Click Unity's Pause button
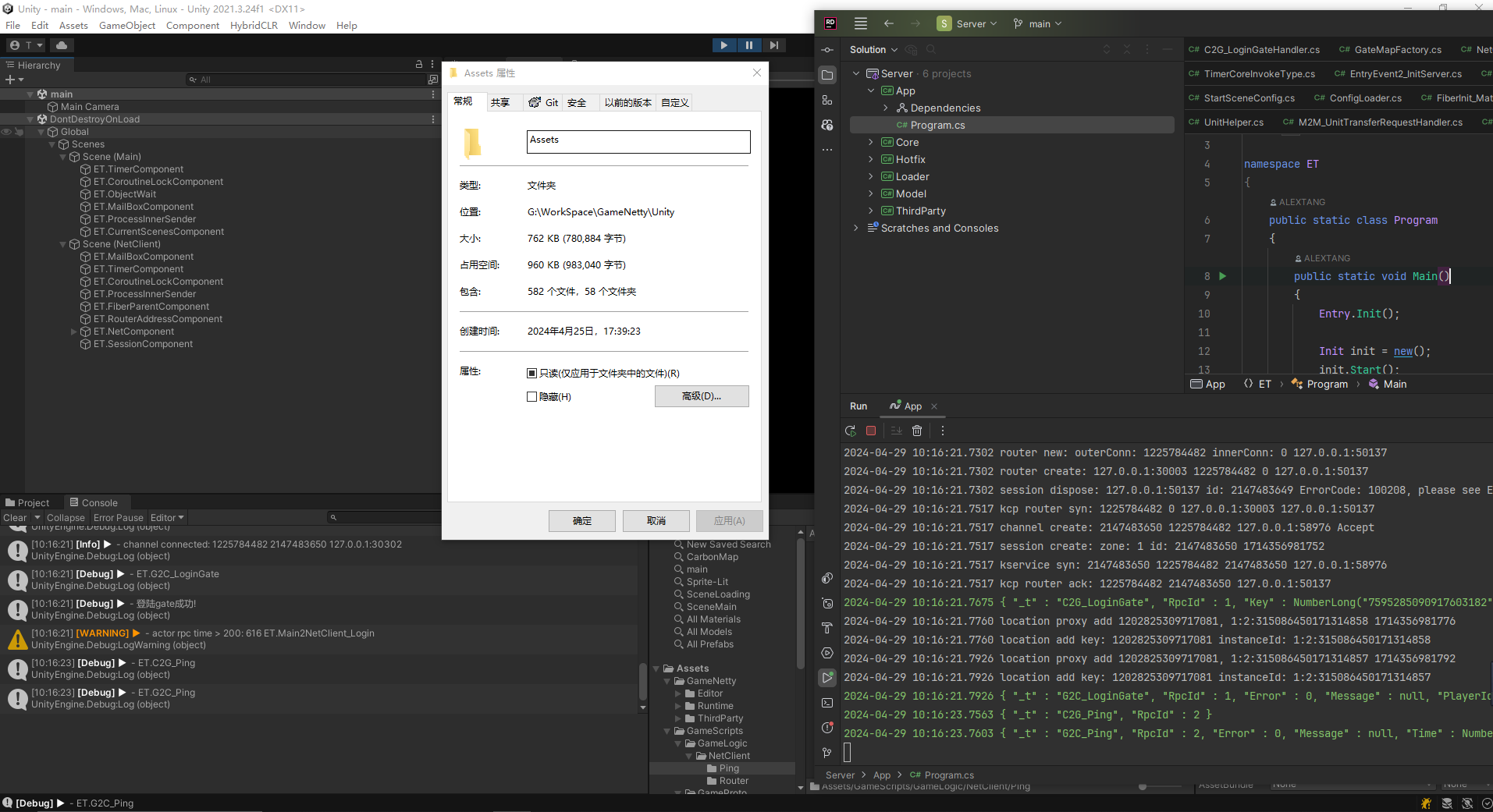The image size is (1493, 812). 749,45
